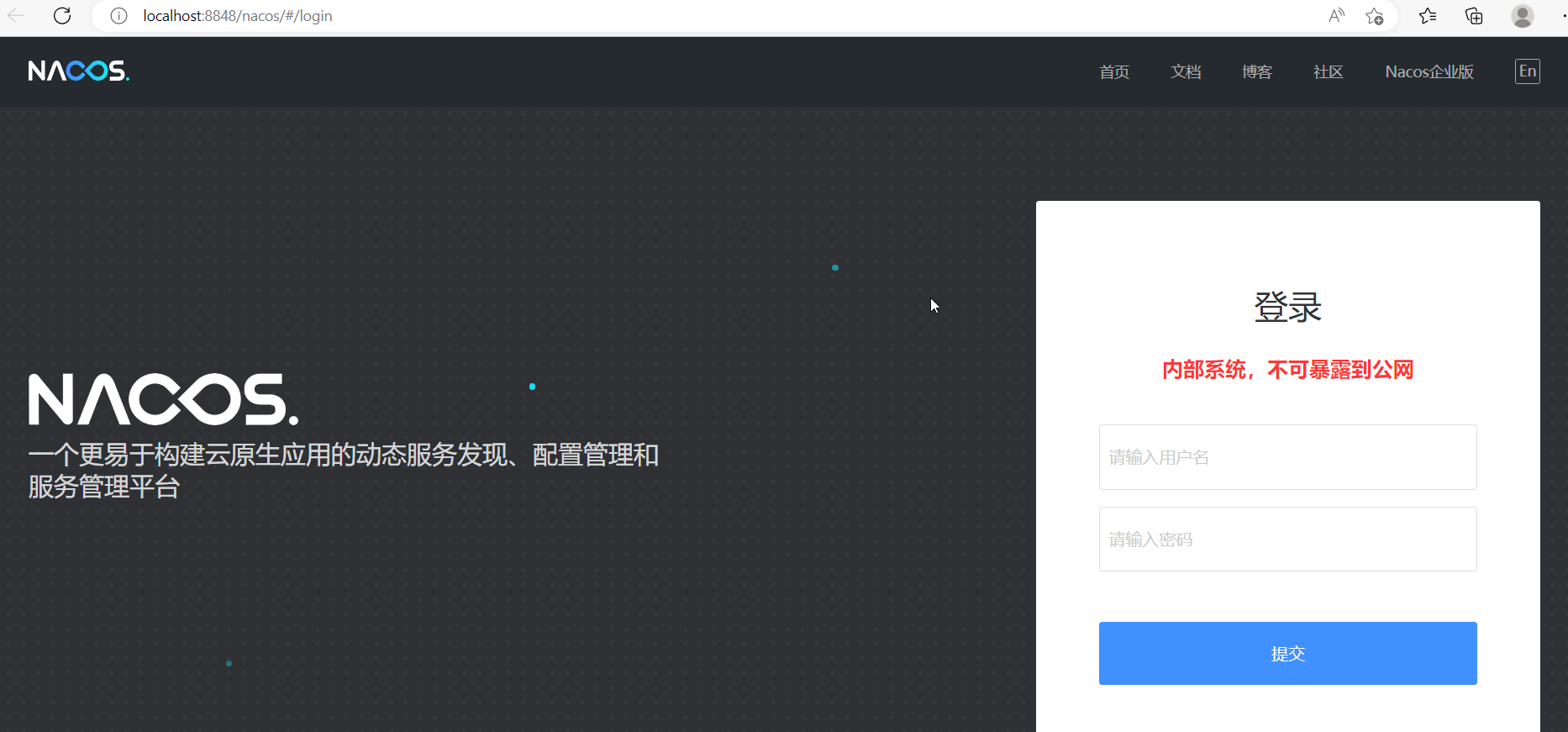This screenshot has width=1568, height=732.
Task: Click the read aloud icon
Action: (1336, 16)
